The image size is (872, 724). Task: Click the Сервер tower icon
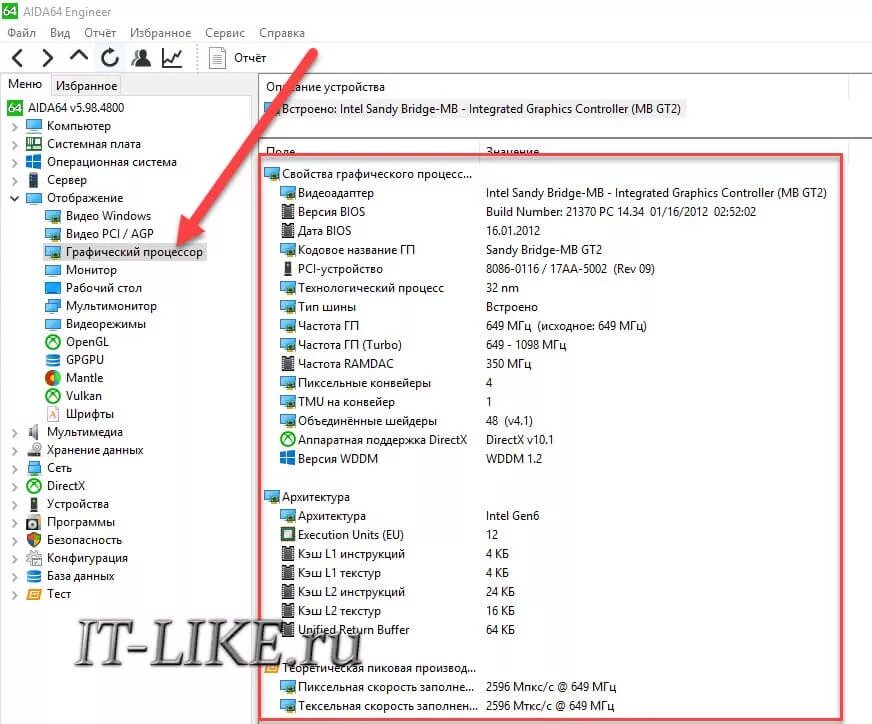(x=33, y=180)
